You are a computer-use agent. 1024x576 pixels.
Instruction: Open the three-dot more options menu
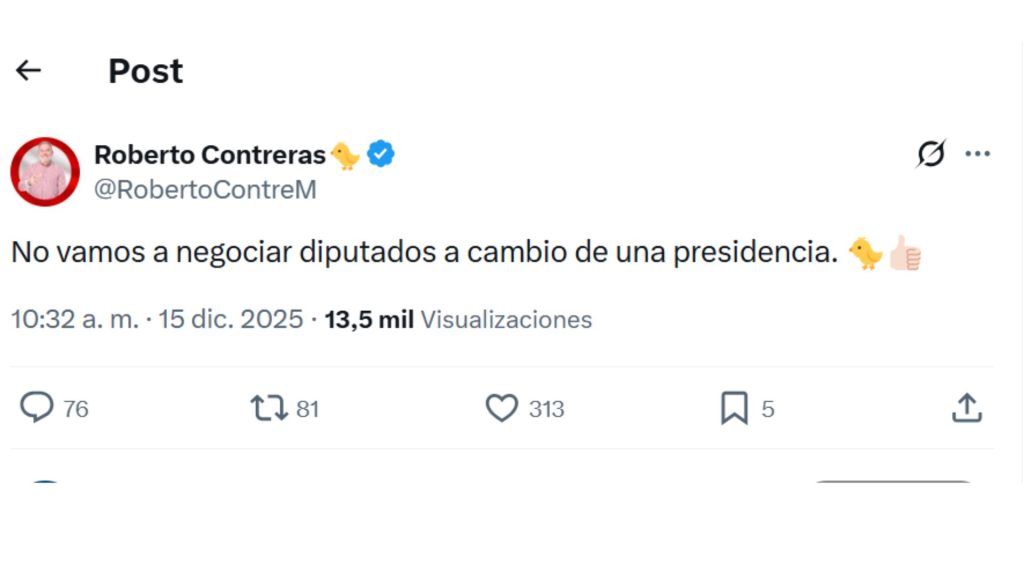click(x=978, y=153)
